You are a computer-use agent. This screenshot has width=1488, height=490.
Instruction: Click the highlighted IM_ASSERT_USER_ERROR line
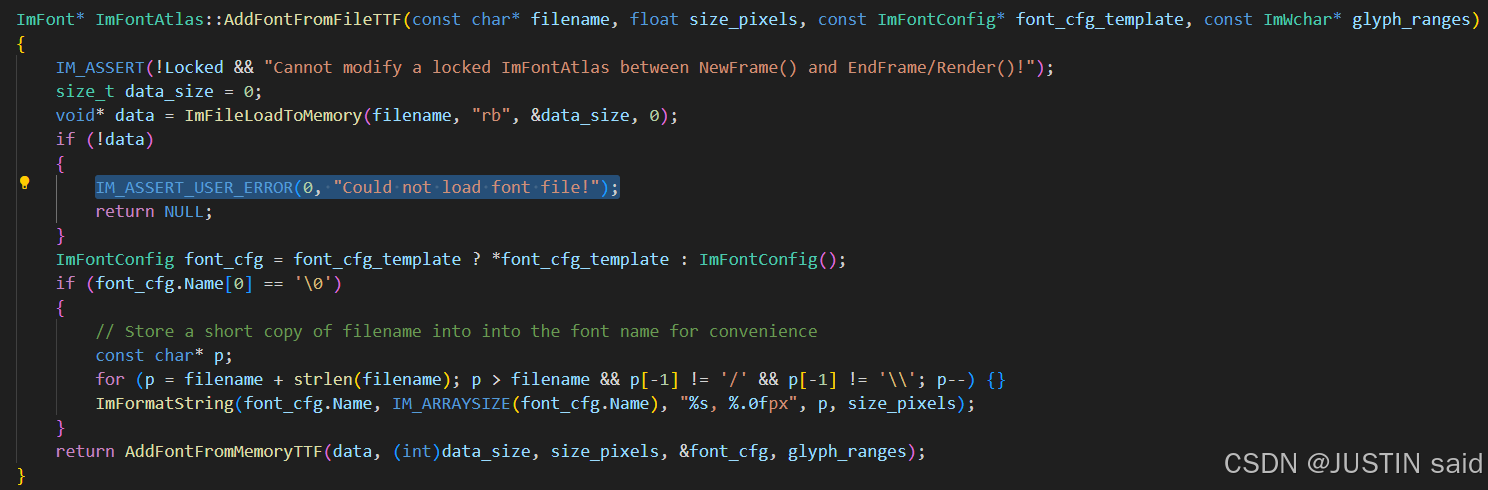tap(357, 188)
